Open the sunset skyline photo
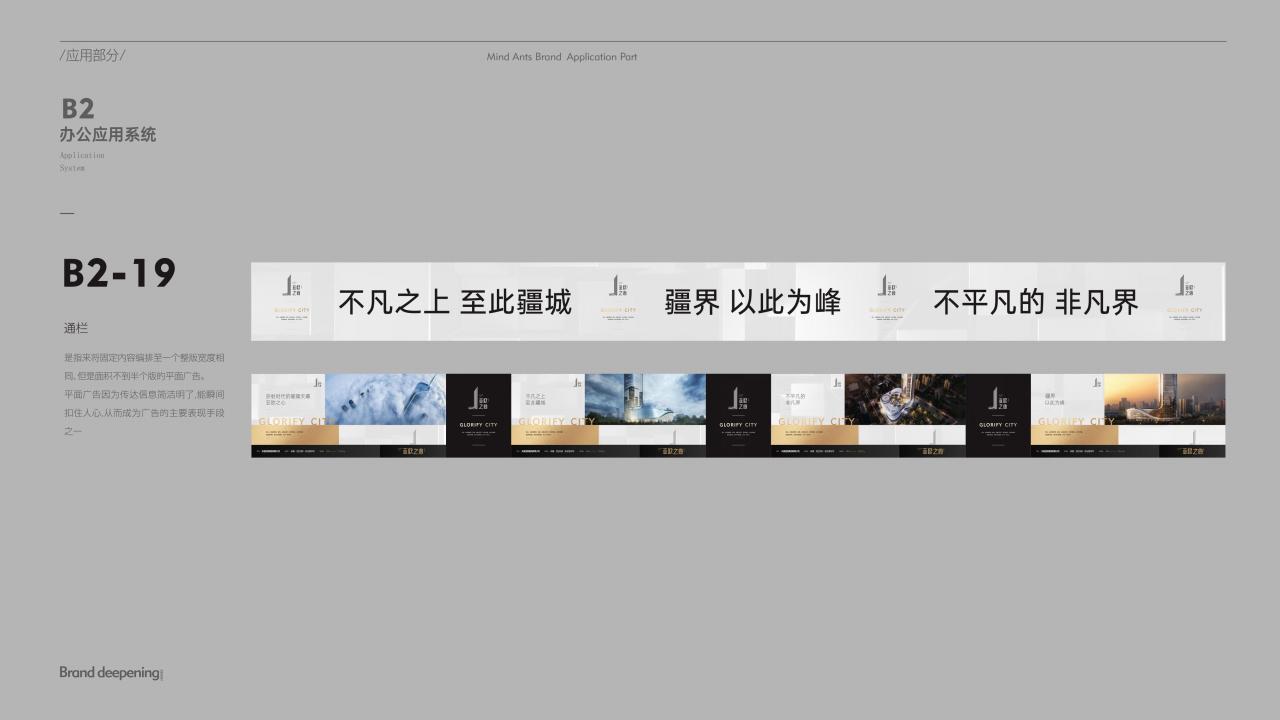1280x720 pixels. coord(1165,398)
